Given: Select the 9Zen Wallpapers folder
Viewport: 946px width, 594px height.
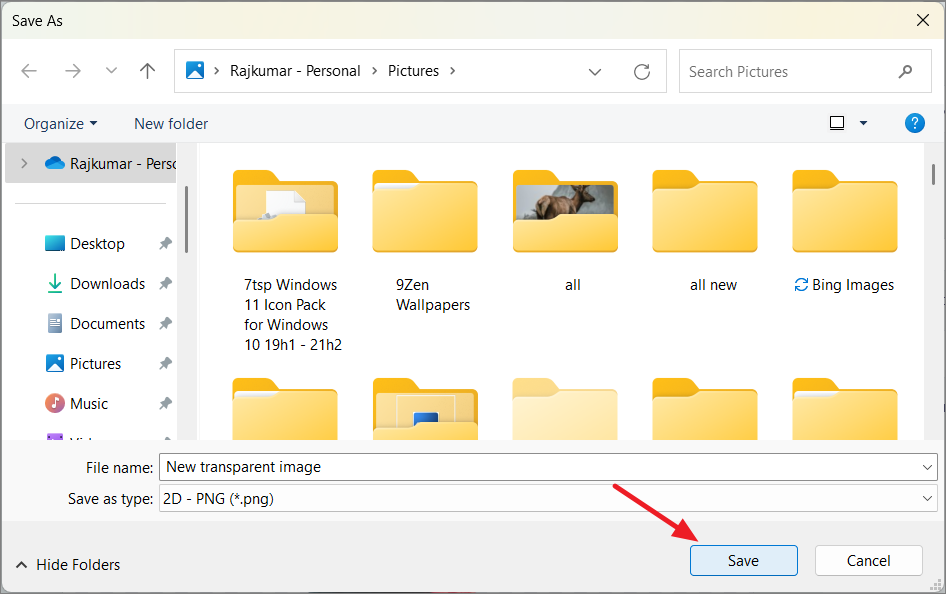Looking at the screenshot, I should tap(425, 241).
